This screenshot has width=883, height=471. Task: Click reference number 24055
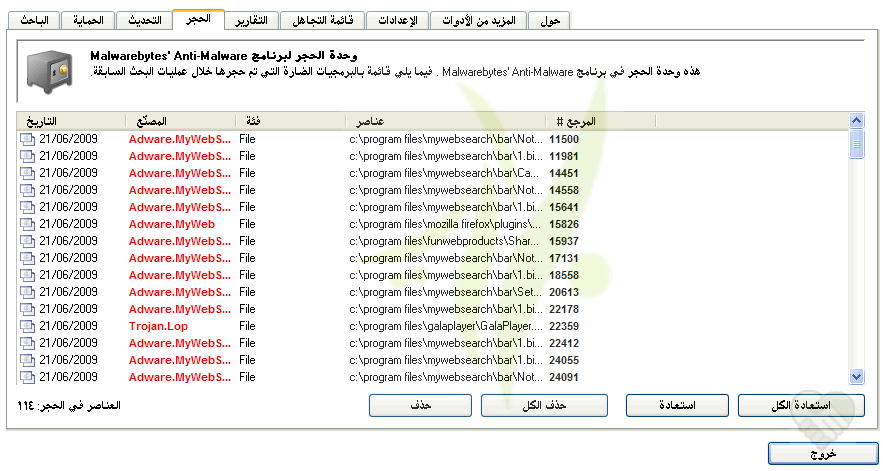click(564, 360)
